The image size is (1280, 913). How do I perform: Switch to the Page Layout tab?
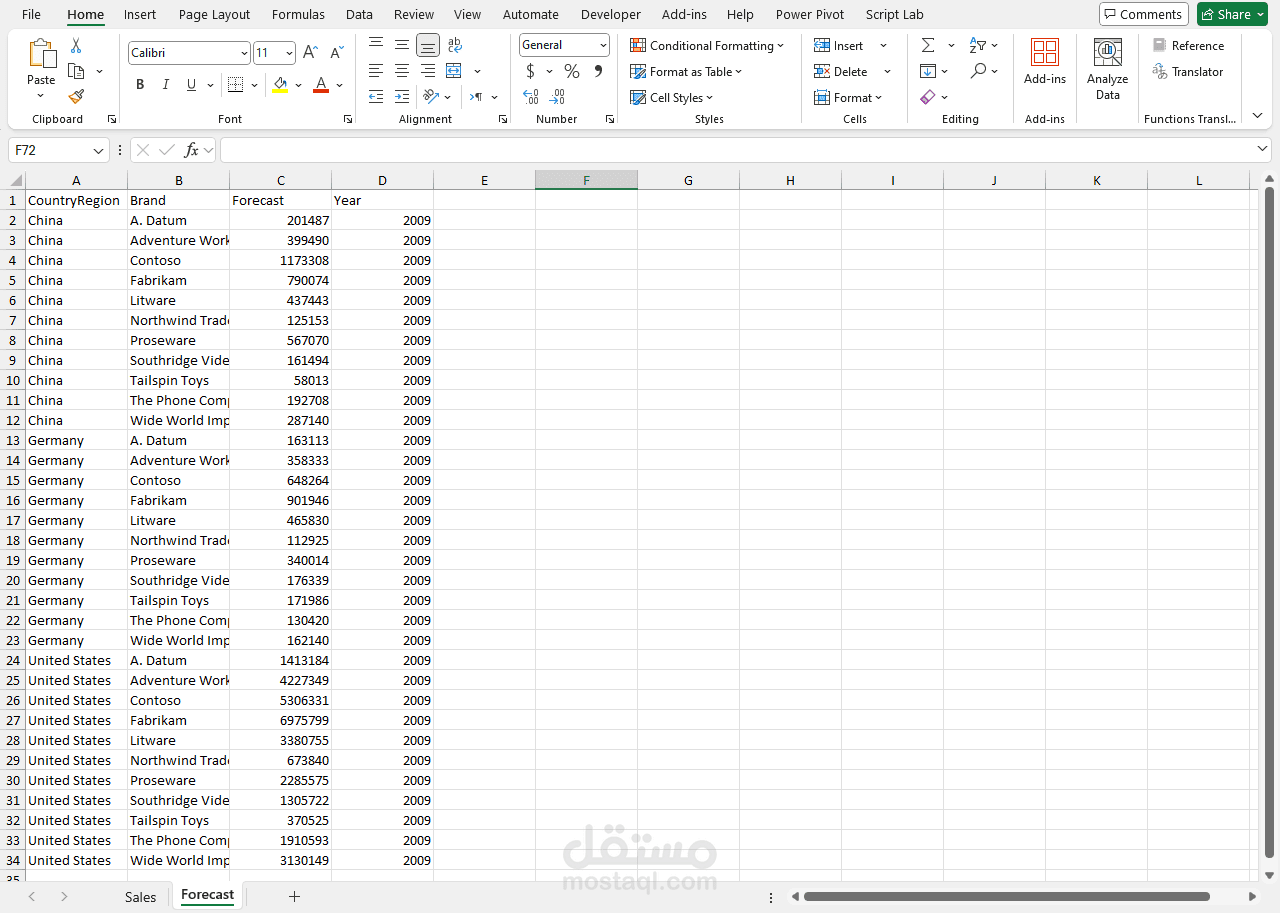214,14
